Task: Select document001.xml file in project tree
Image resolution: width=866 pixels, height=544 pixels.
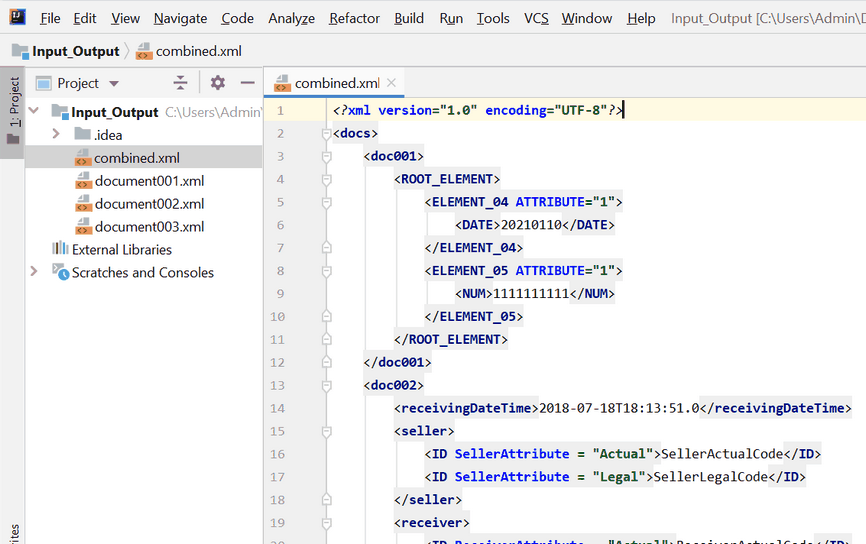Action: 149,181
